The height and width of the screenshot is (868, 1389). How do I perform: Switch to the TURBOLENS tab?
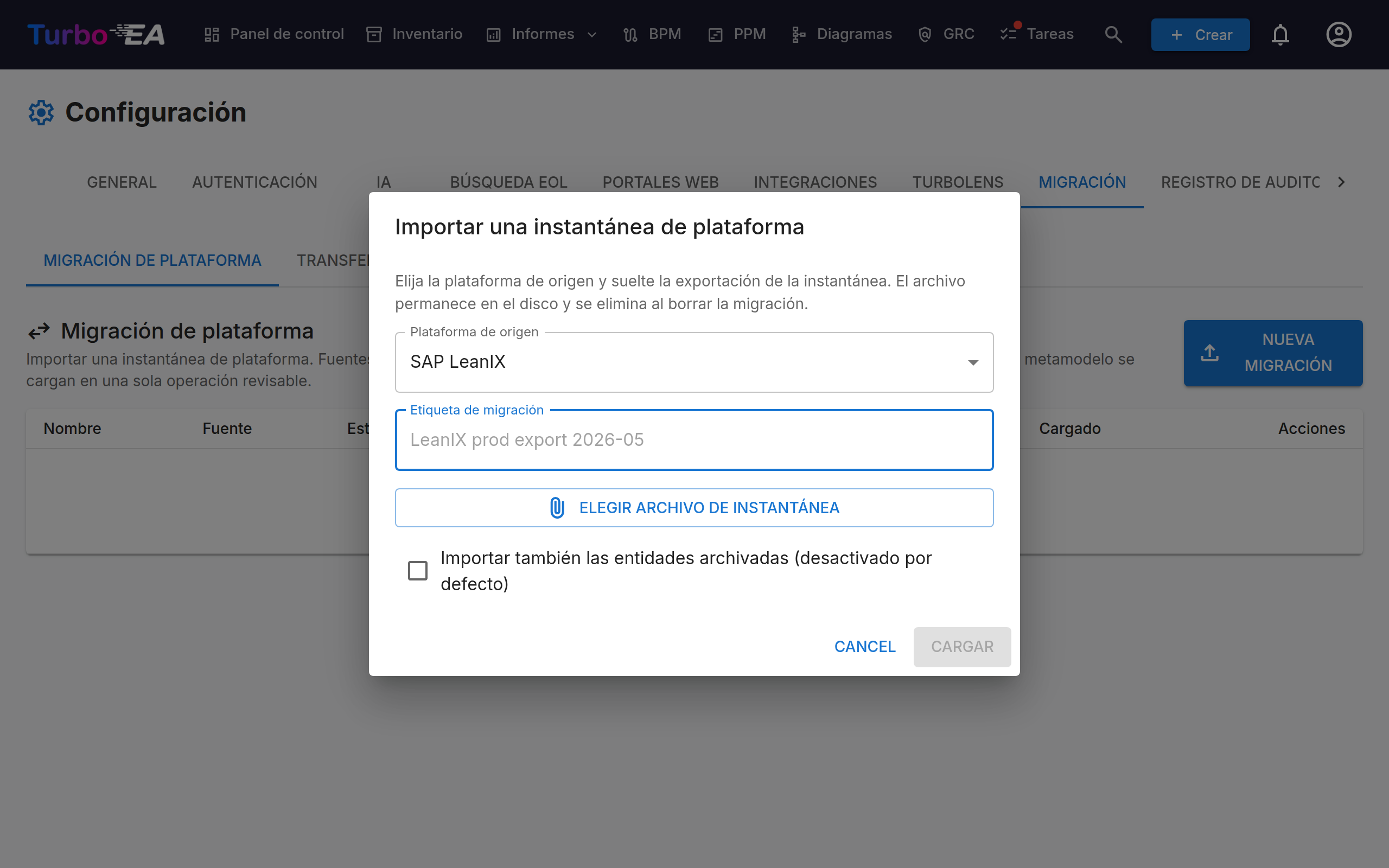(957, 183)
